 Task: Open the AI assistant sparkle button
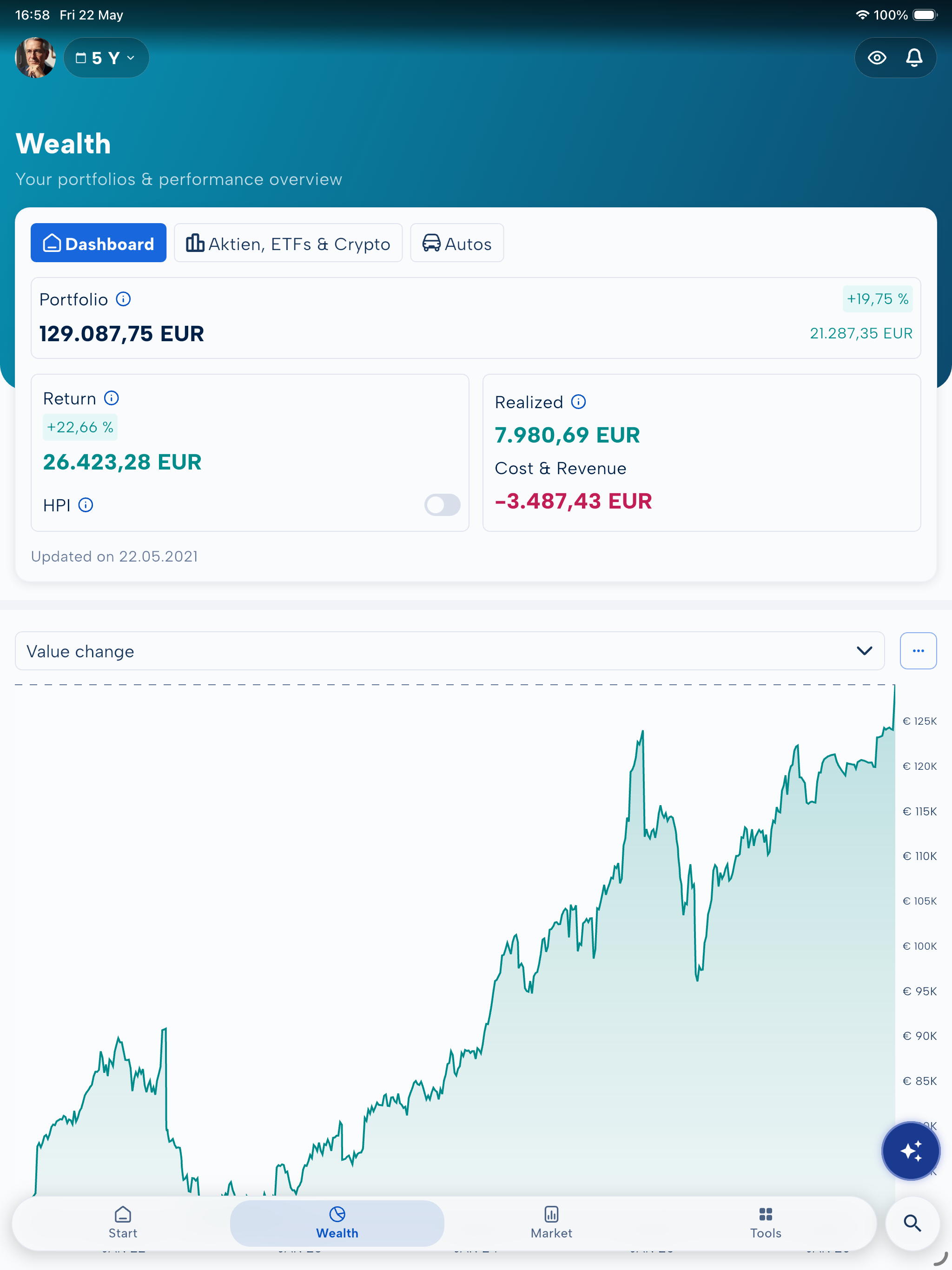(x=911, y=1151)
